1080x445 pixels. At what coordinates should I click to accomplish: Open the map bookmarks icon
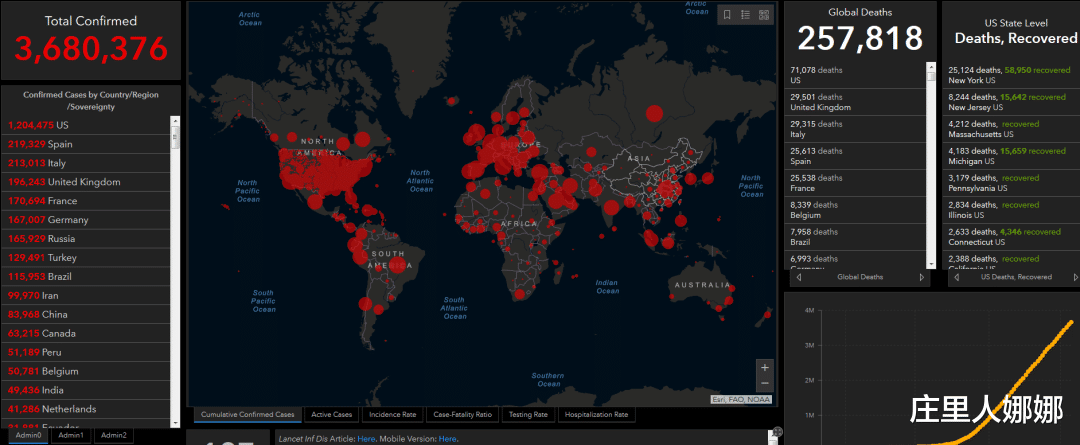[727, 14]
